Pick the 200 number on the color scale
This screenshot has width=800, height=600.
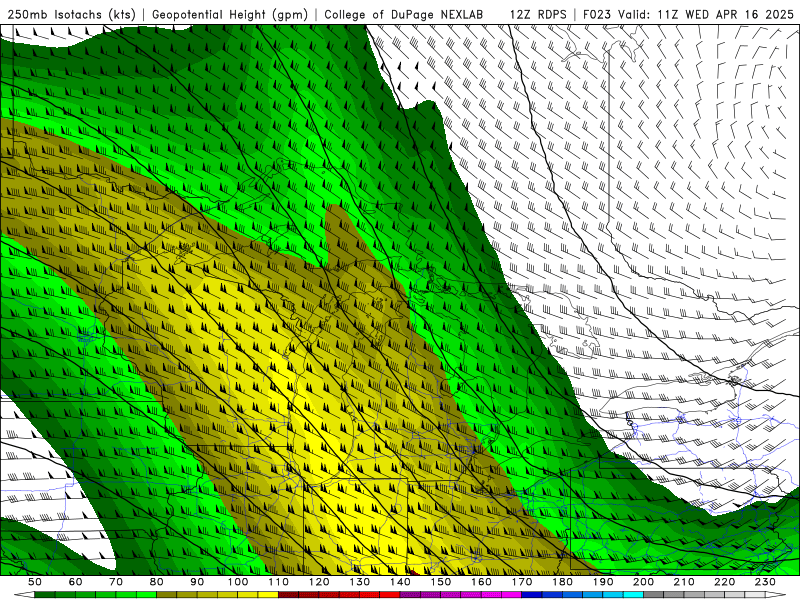tap(643, 582)
